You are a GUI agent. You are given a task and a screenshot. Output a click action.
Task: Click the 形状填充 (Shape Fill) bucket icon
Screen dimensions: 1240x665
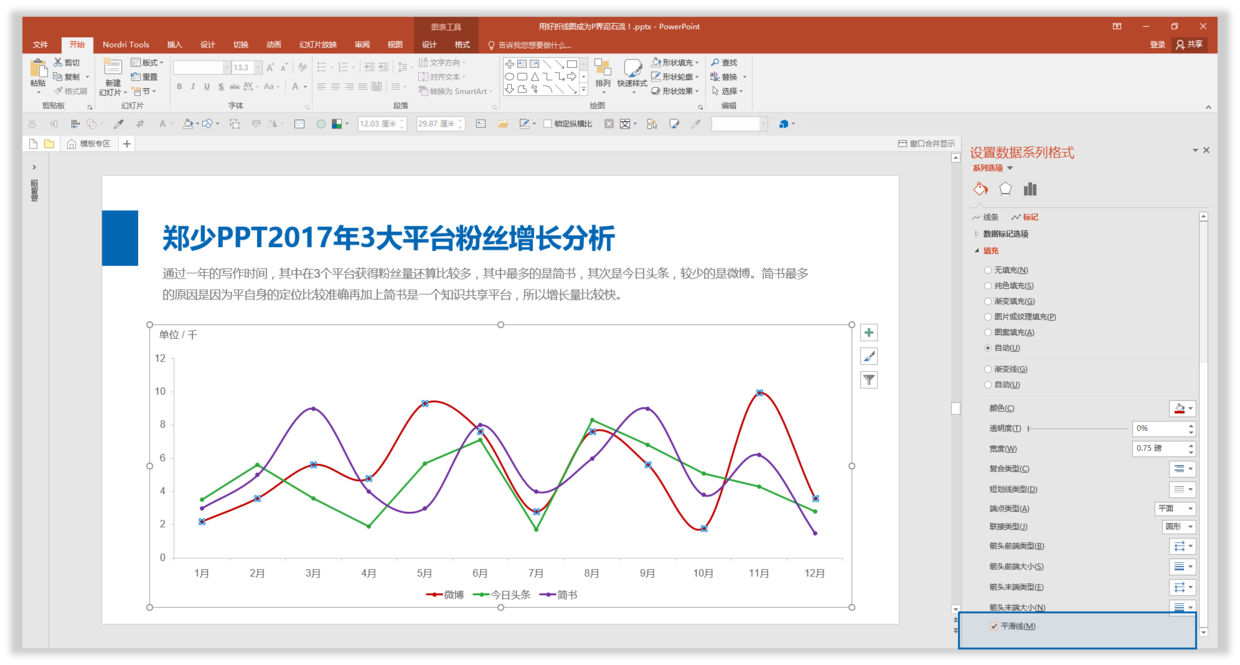[x=656, y=63]
